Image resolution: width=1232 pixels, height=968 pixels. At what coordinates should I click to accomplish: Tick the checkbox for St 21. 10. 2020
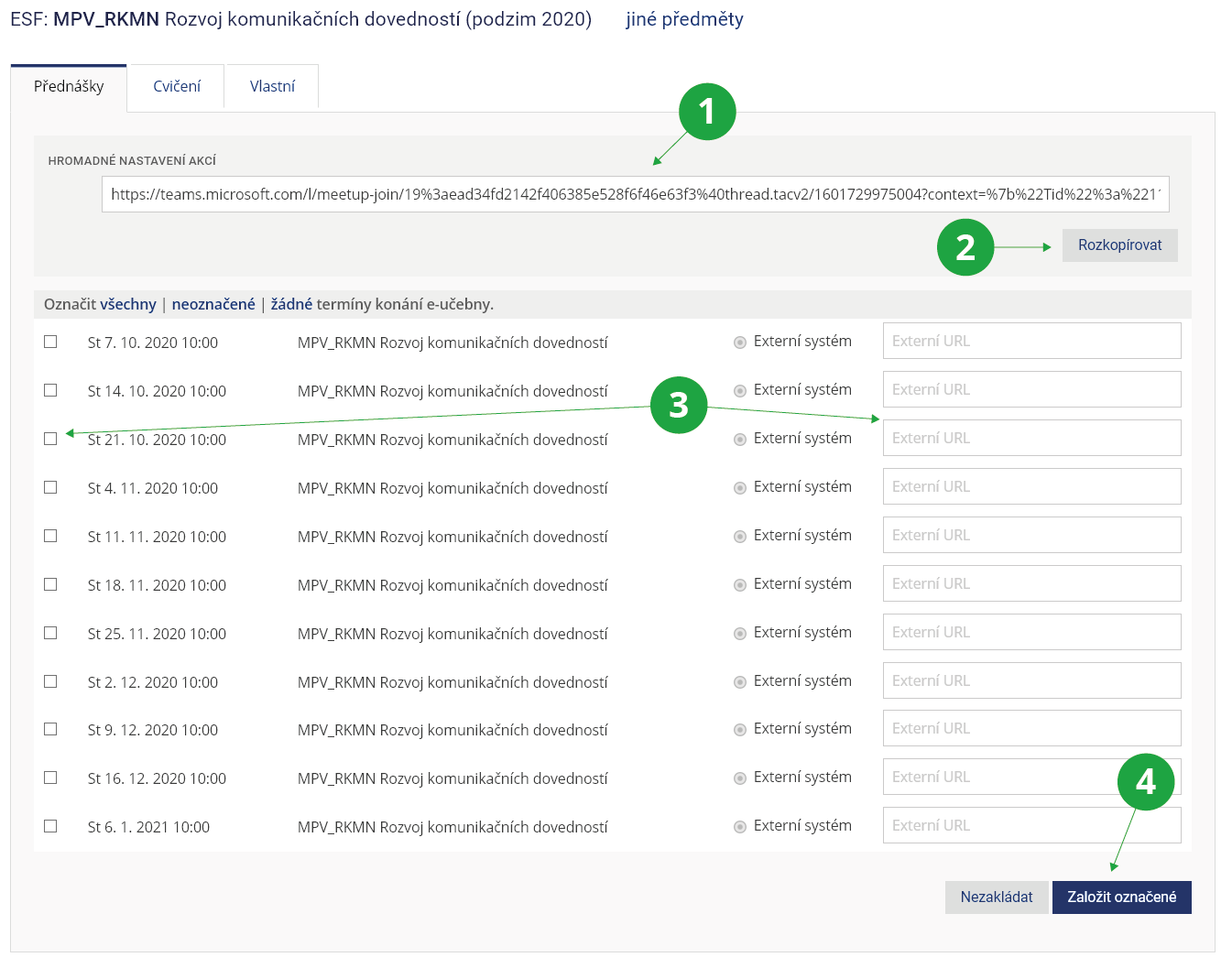[x=50, y=439]
